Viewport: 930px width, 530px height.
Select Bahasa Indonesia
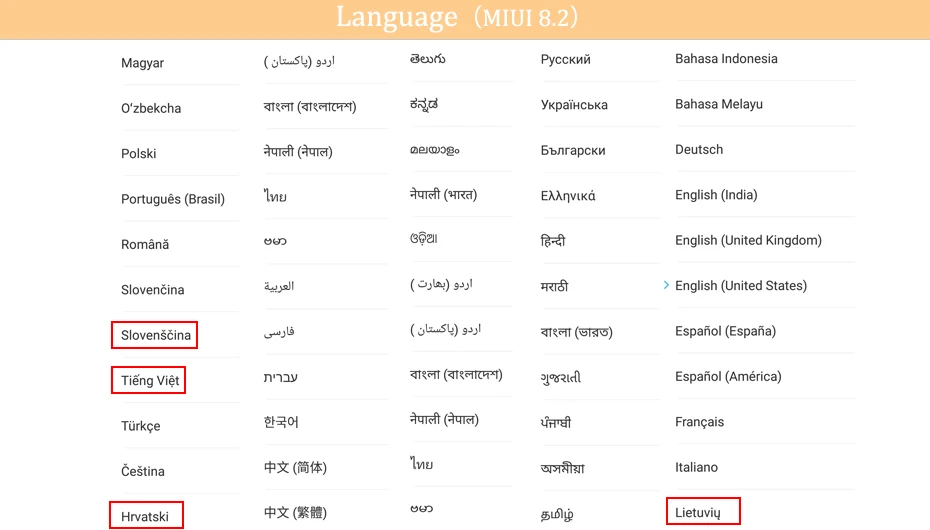[726, 59]
